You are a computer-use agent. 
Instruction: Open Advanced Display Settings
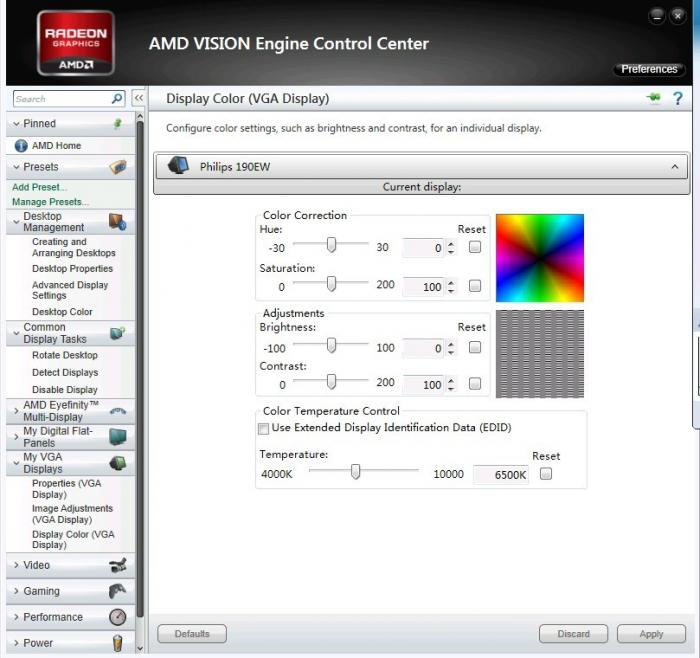70,290
